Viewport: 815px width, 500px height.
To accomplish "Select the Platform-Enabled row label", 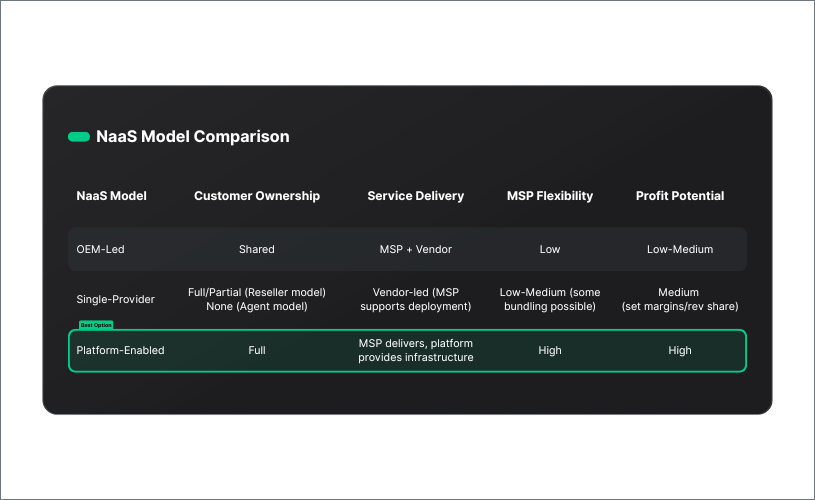I will point(120,351).
